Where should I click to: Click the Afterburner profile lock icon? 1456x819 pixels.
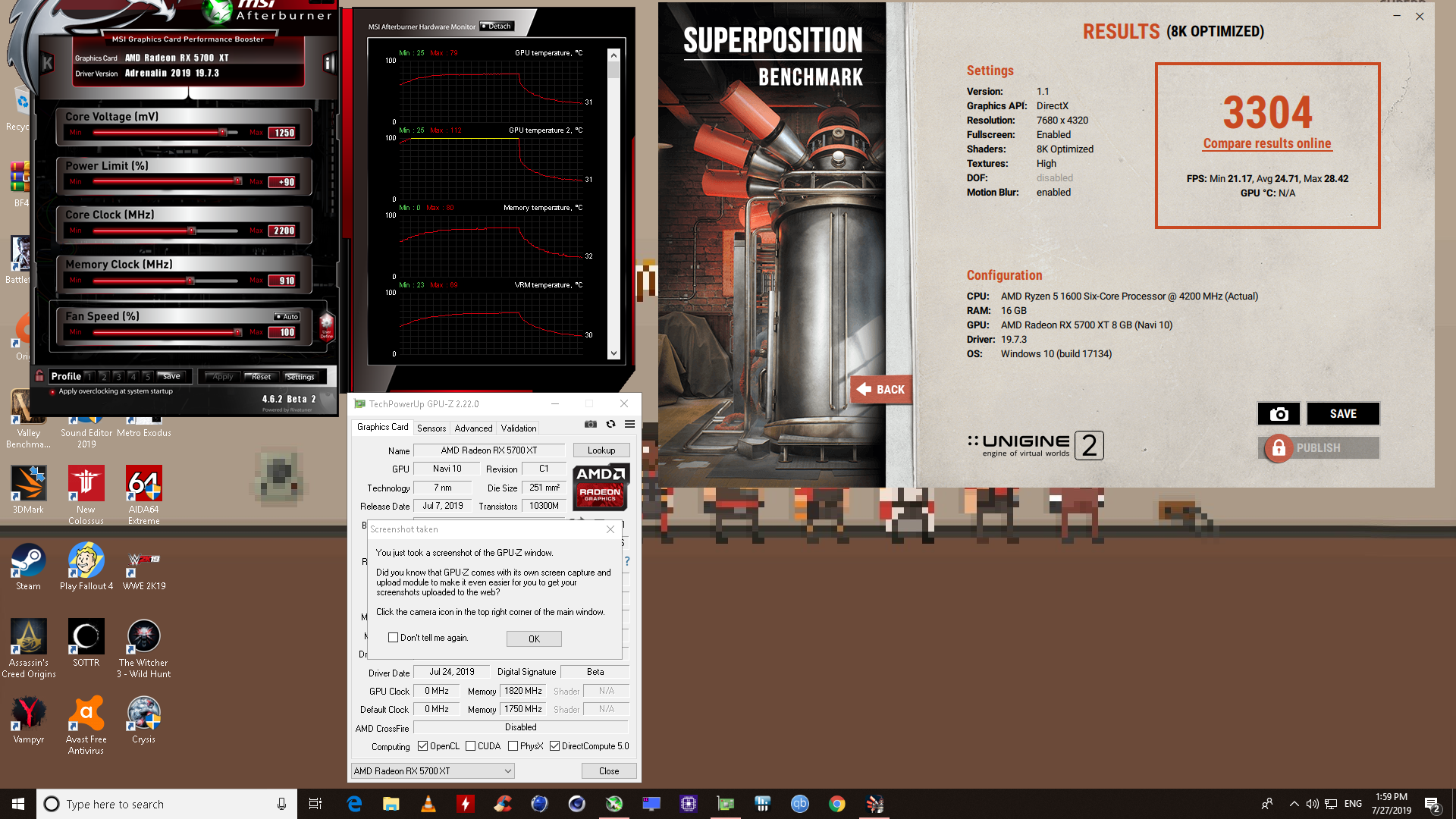[39, 375]
